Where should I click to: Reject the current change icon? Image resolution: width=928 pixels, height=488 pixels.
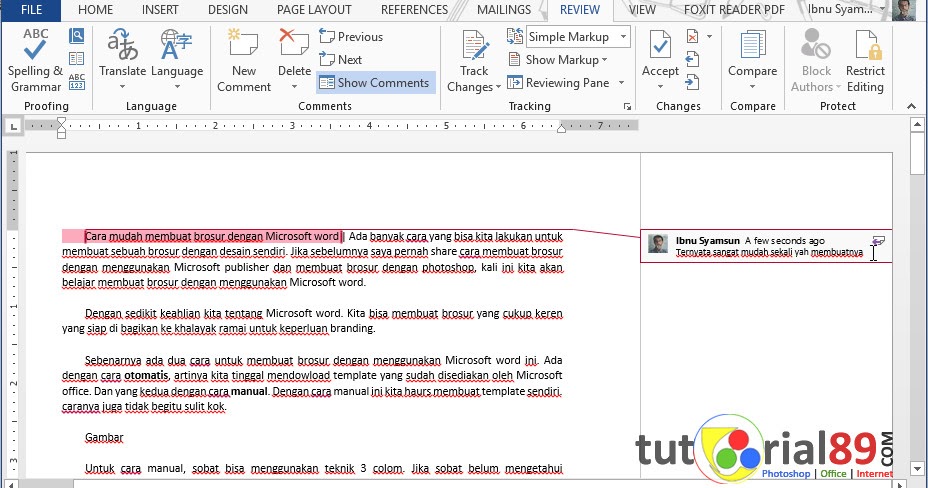692,37
